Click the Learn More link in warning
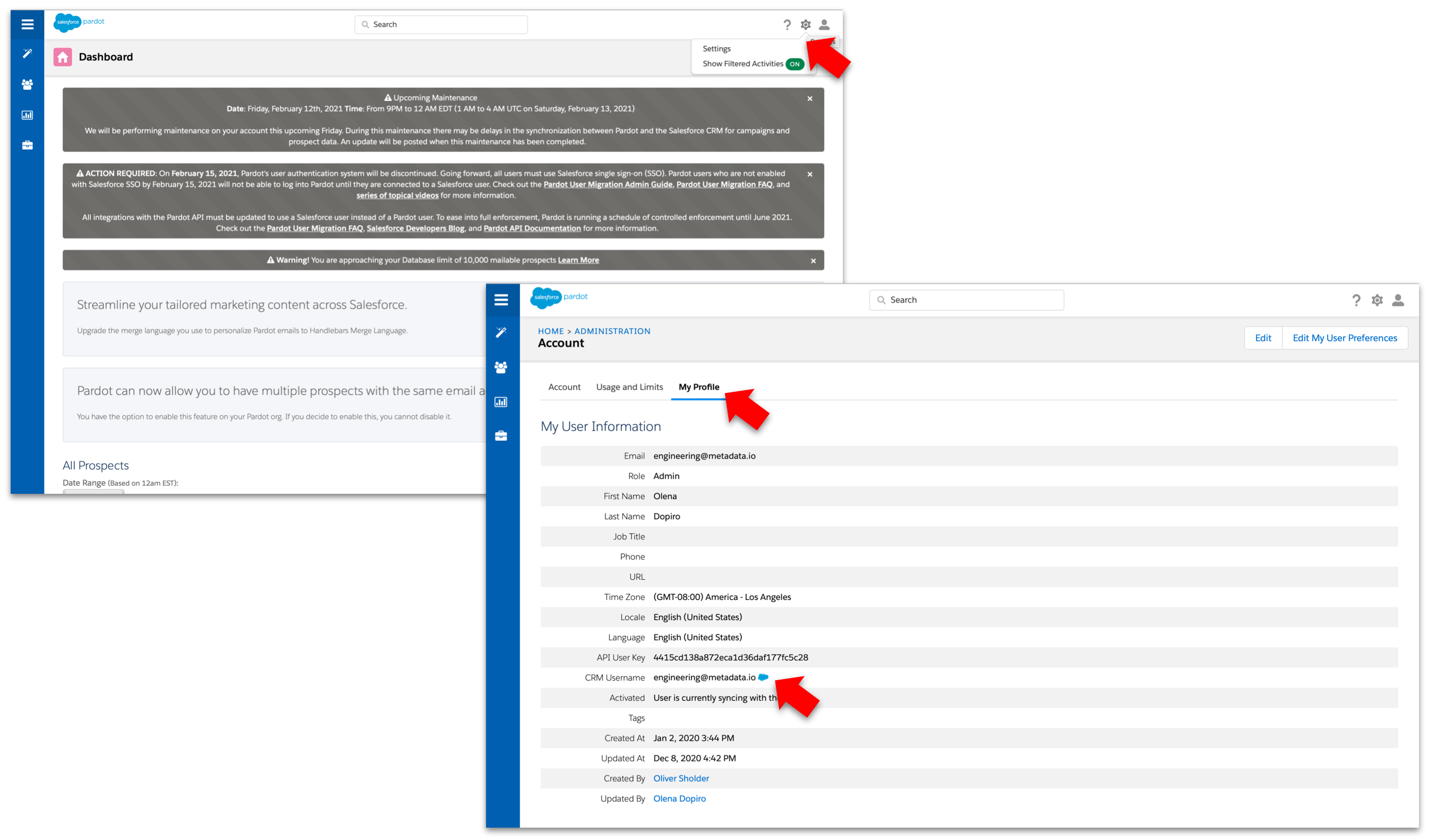Viewport: 1436px width, 840px height. (578, 260)
